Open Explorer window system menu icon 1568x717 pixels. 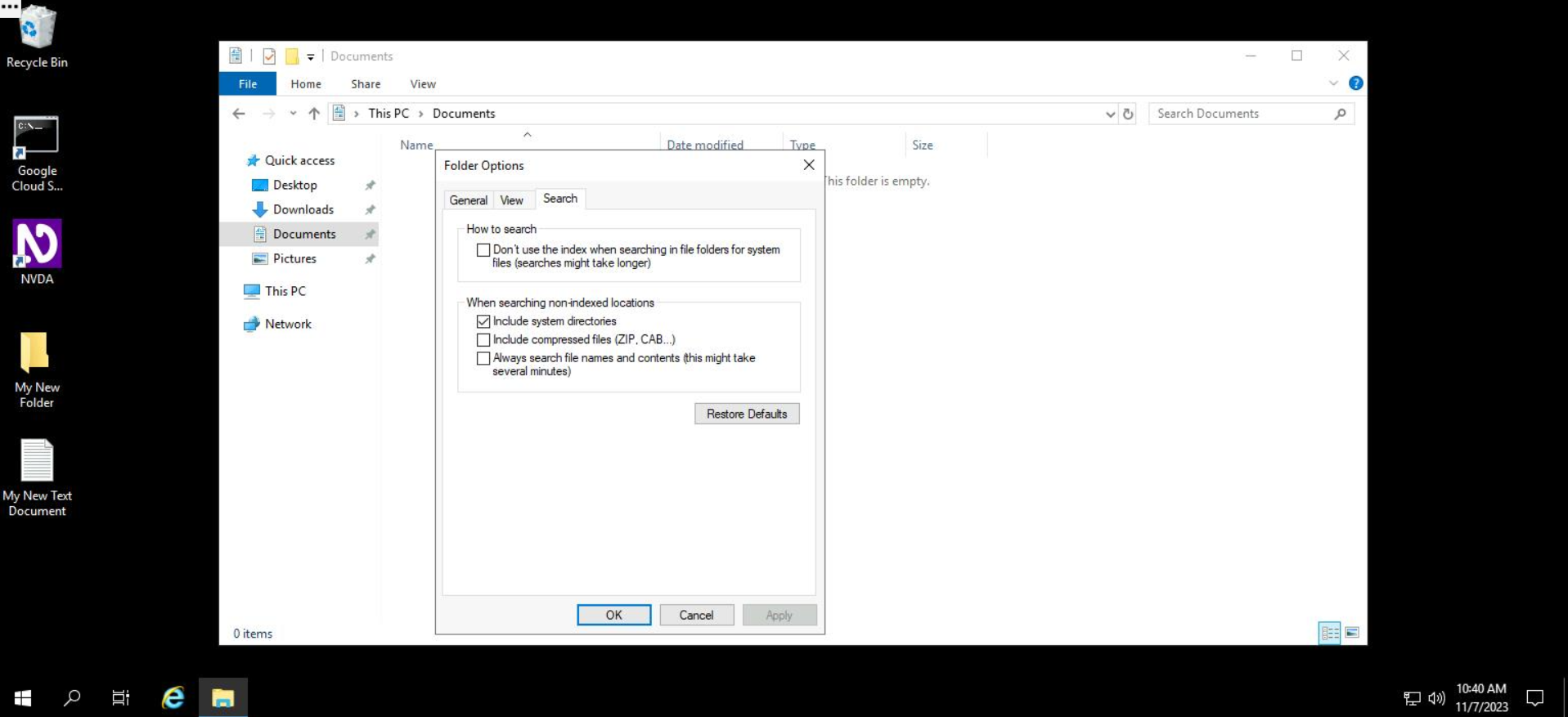(236, 56)
